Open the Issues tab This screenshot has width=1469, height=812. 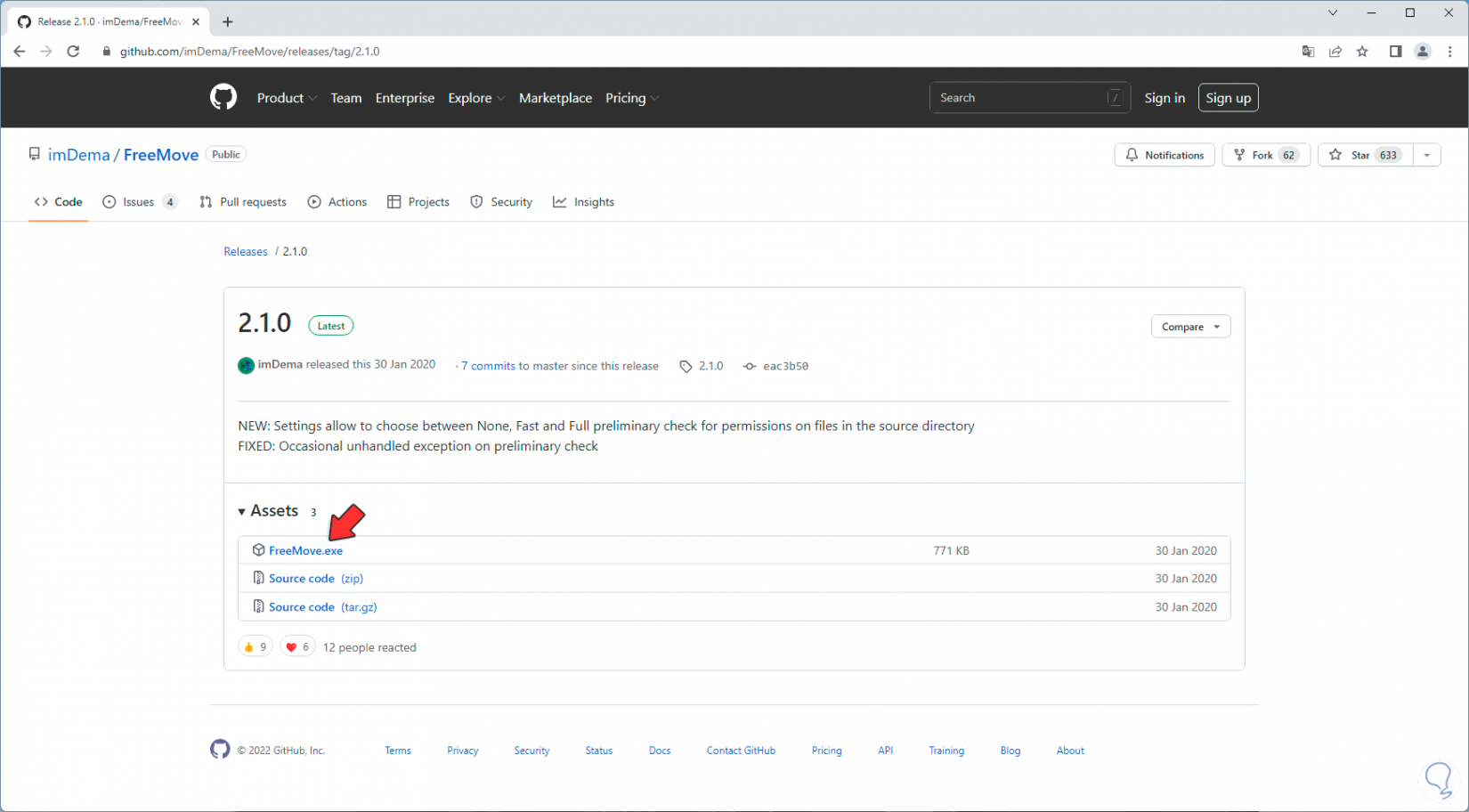(140, 202)
